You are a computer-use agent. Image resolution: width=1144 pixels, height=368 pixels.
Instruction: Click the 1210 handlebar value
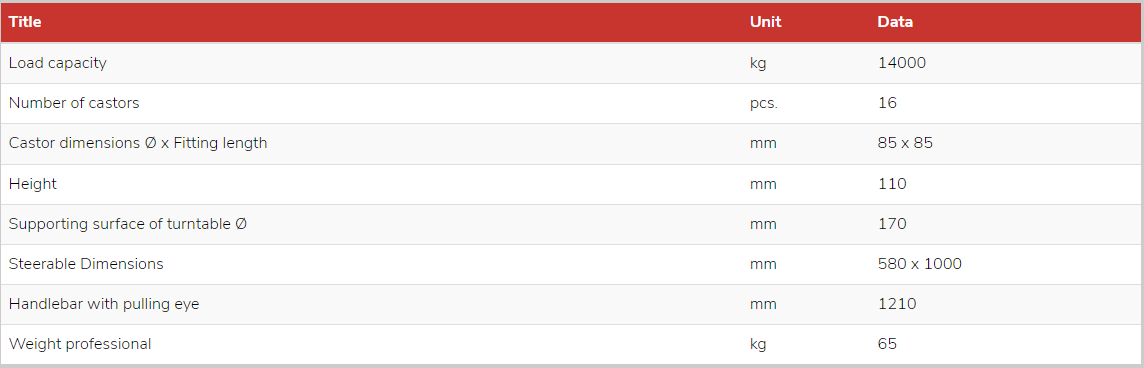tap(897, 304)
